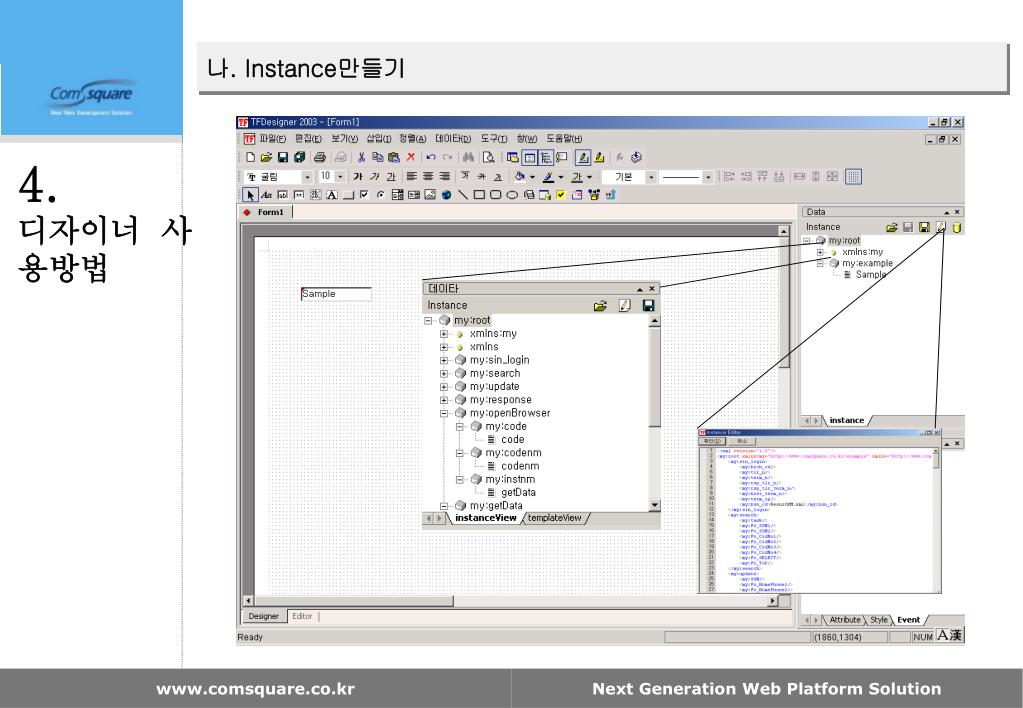The image size is (1023, 708).
Task: Click the line color pen button
Action: [x=549, y=176]
